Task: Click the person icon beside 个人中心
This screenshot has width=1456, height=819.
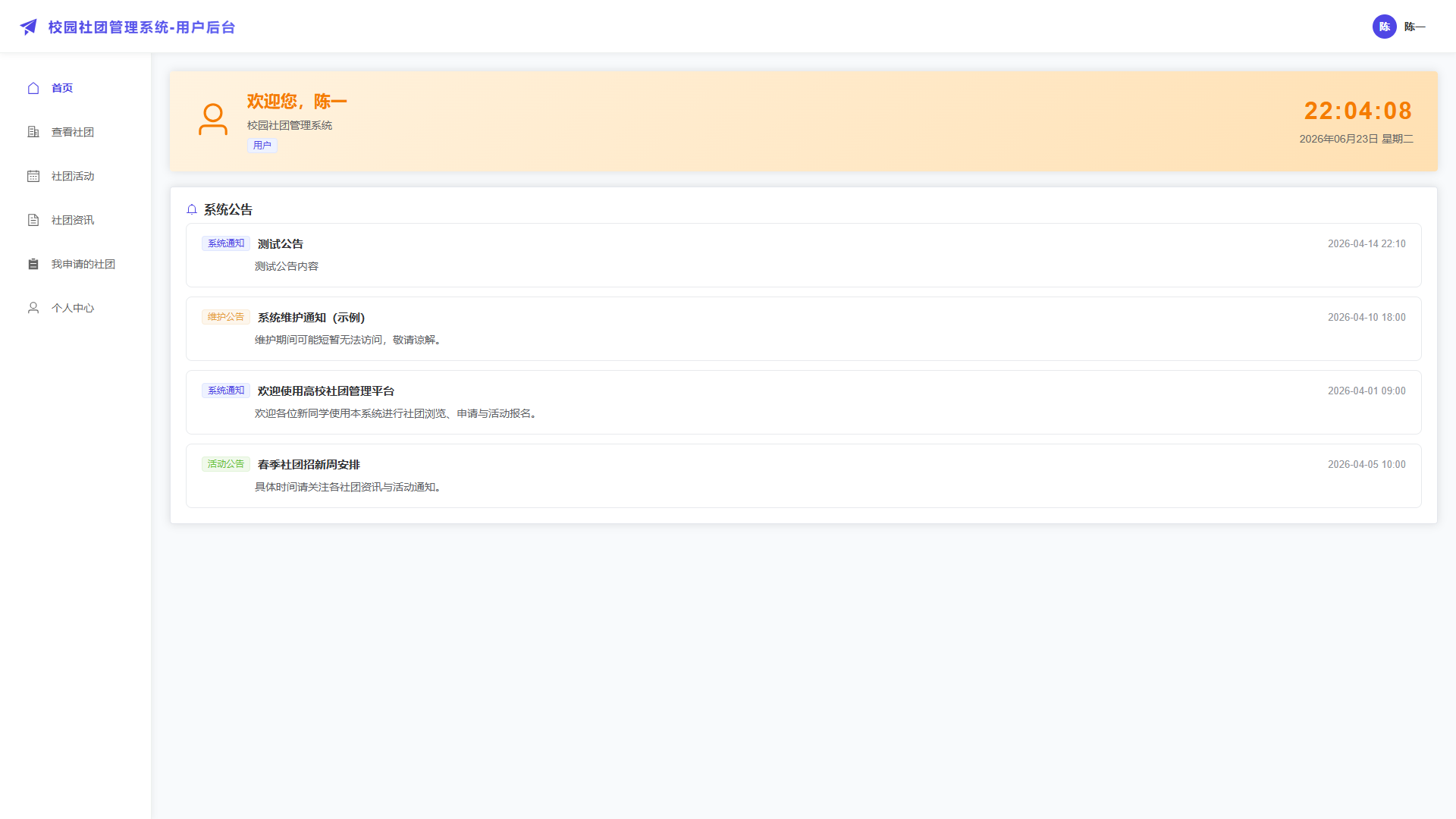Action: click(33, 308)
